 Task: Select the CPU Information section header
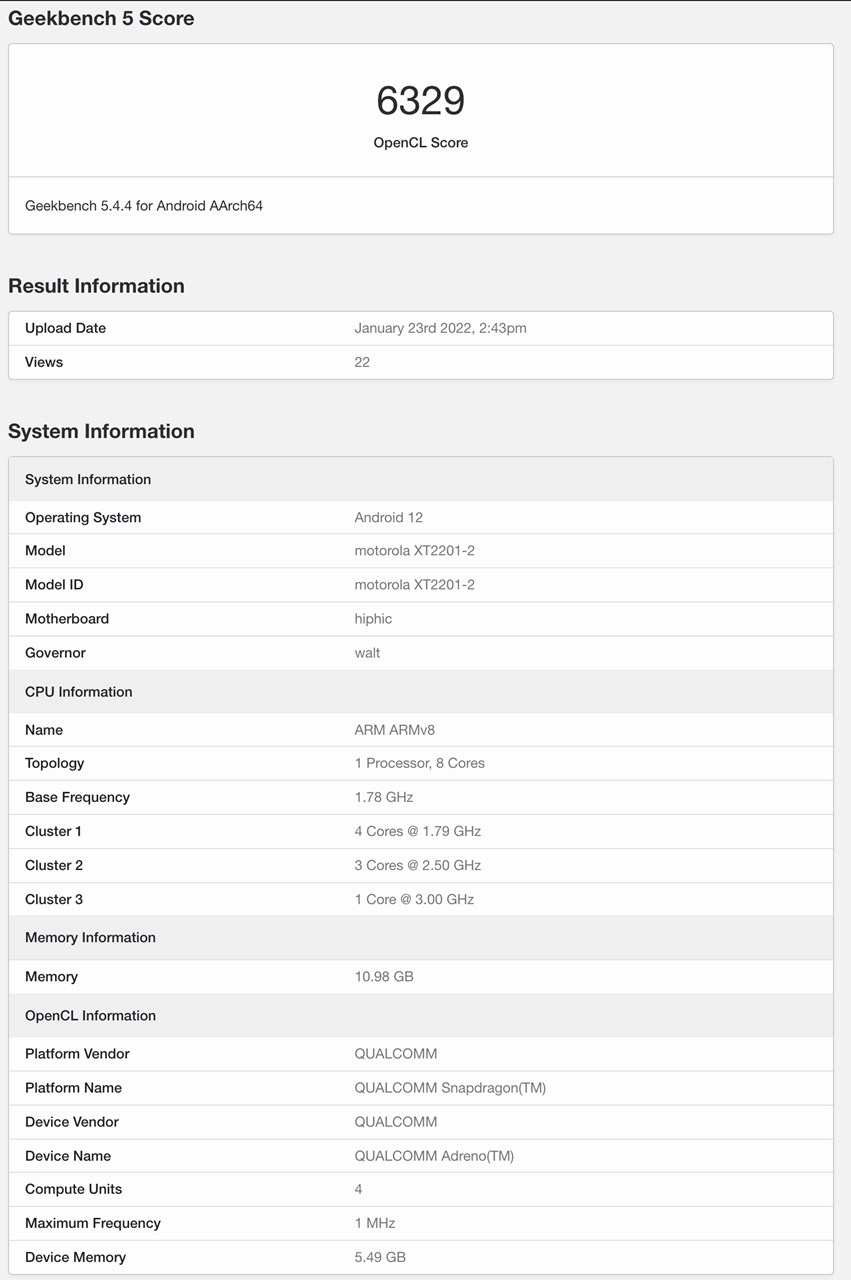point(79,691)
